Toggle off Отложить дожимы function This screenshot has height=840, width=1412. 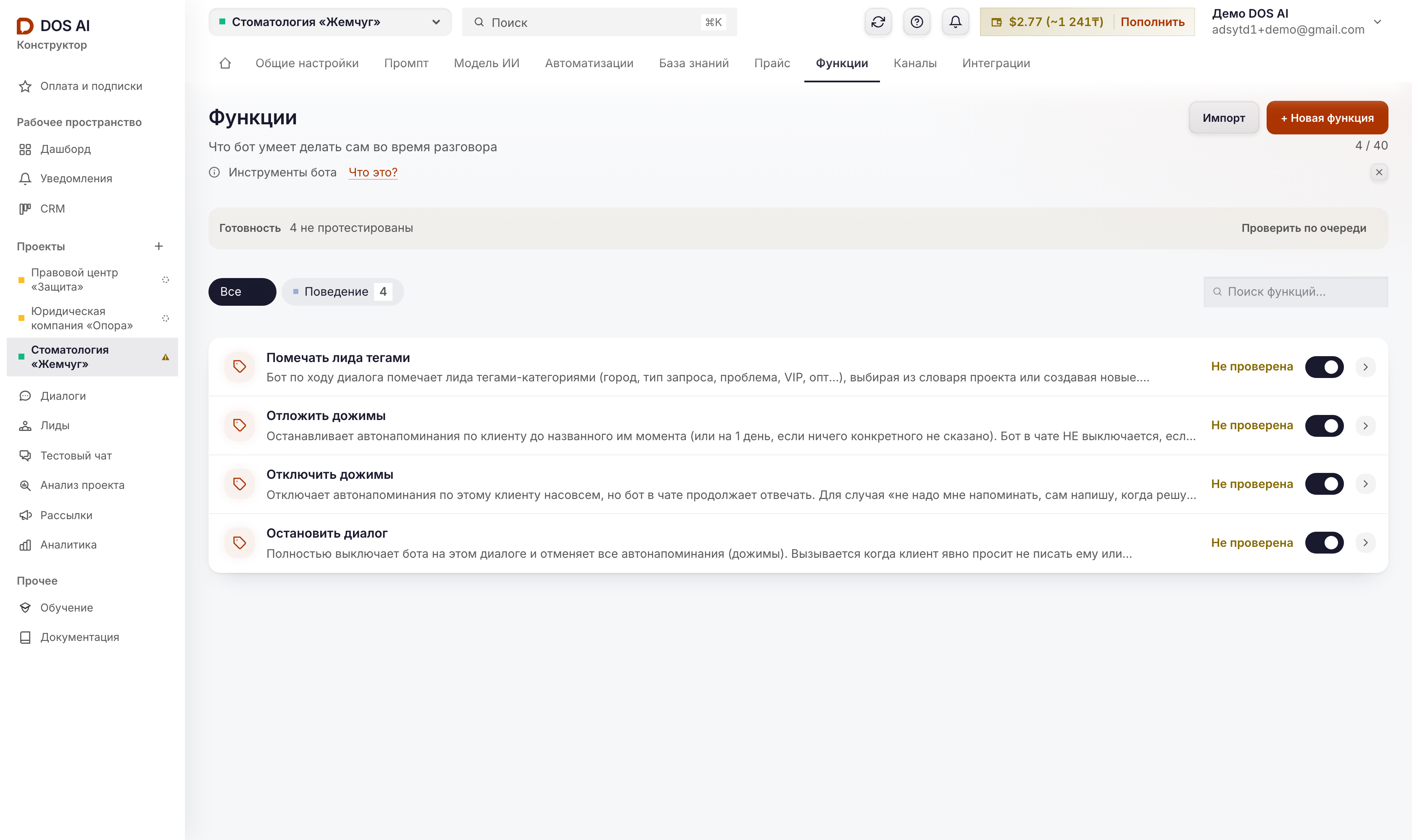click(1324, 425)
